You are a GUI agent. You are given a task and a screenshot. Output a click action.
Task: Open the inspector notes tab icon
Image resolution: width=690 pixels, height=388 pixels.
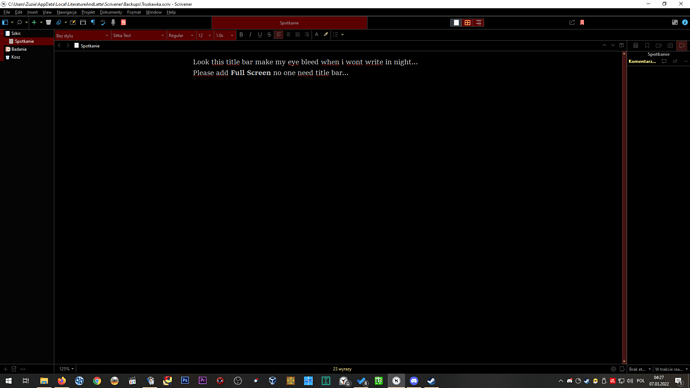[635, 46]
